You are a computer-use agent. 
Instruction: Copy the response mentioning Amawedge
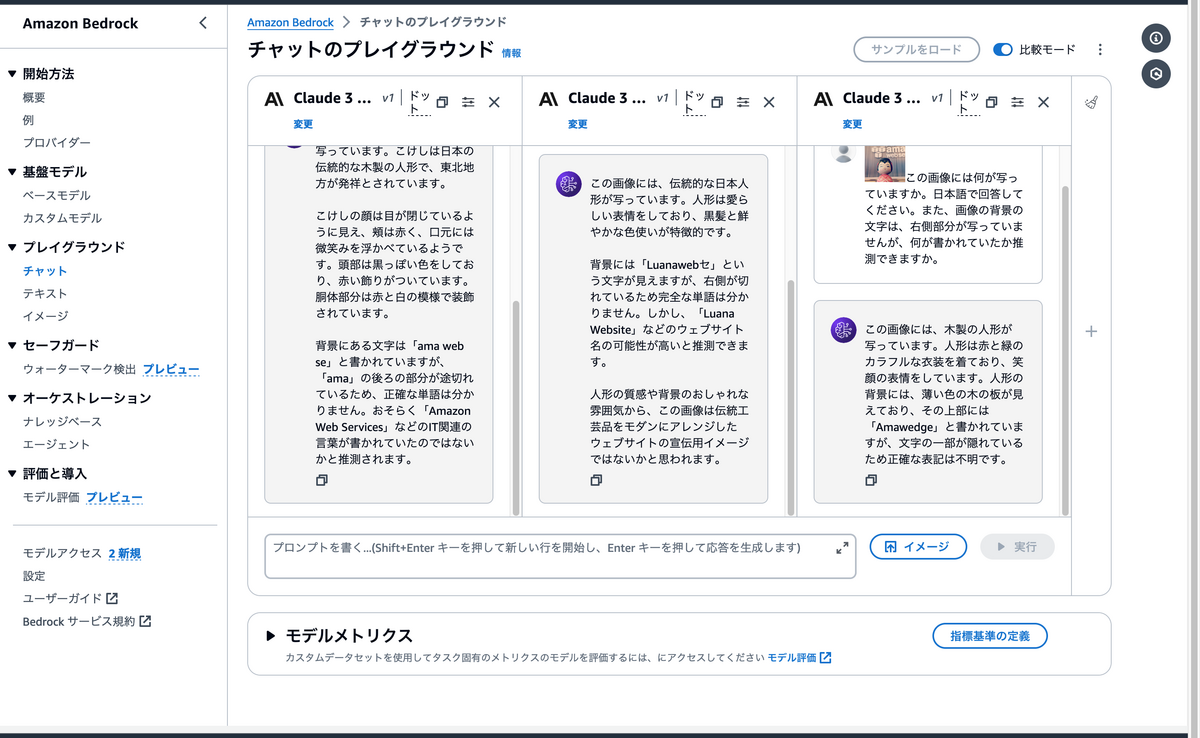(x=871, y=480)
